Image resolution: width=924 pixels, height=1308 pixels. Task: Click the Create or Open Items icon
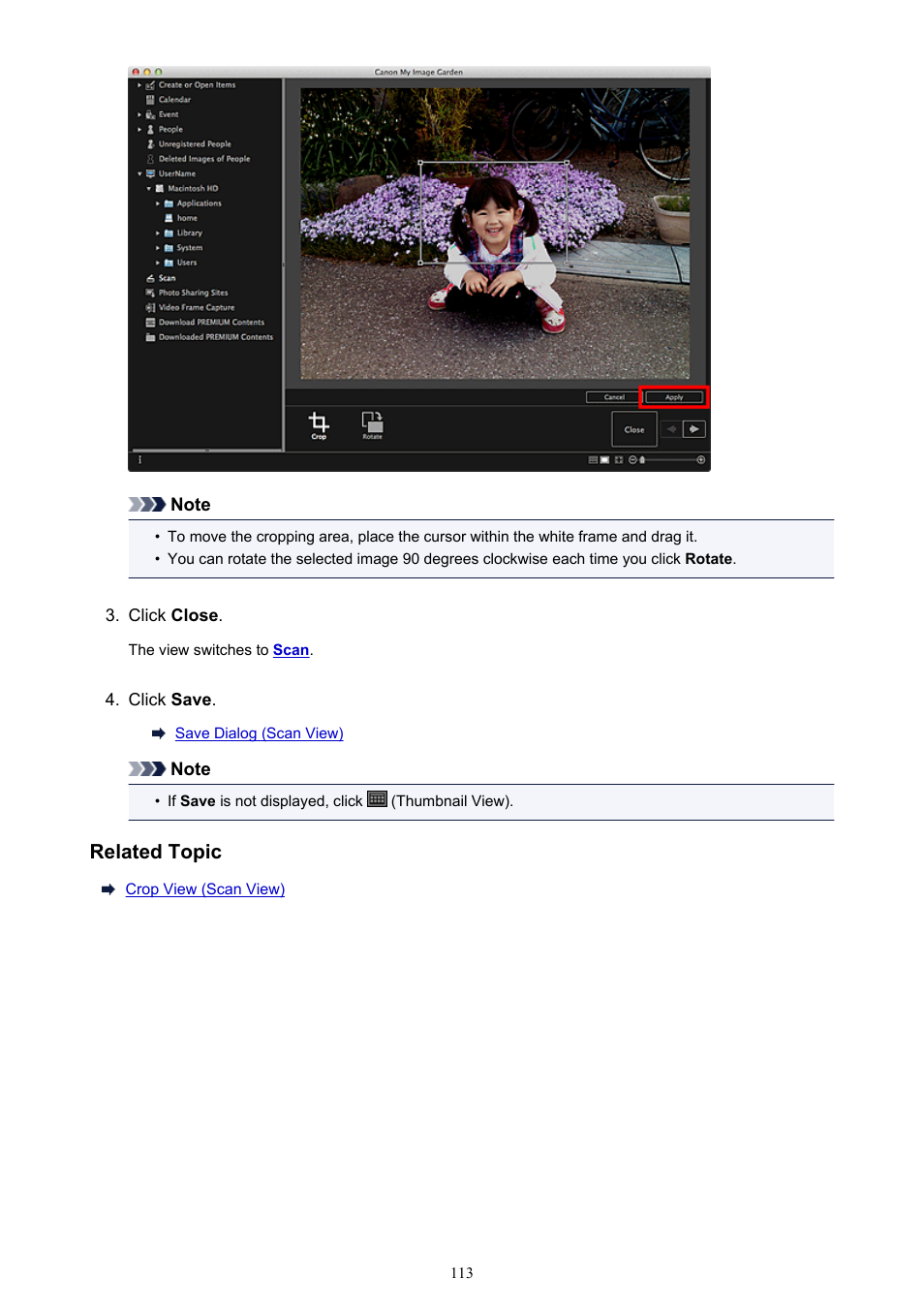(x=150, y=85)
